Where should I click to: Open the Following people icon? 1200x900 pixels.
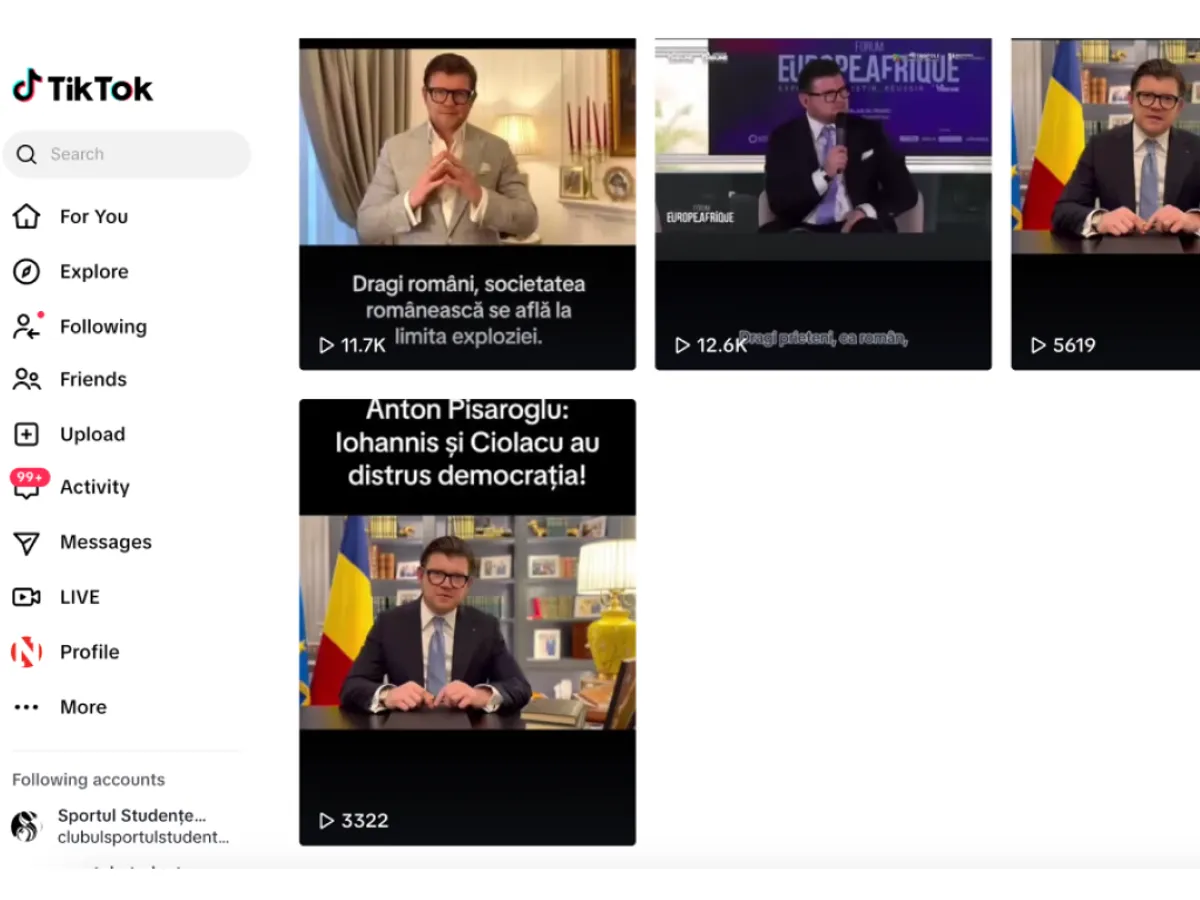[x=26, y=326]
